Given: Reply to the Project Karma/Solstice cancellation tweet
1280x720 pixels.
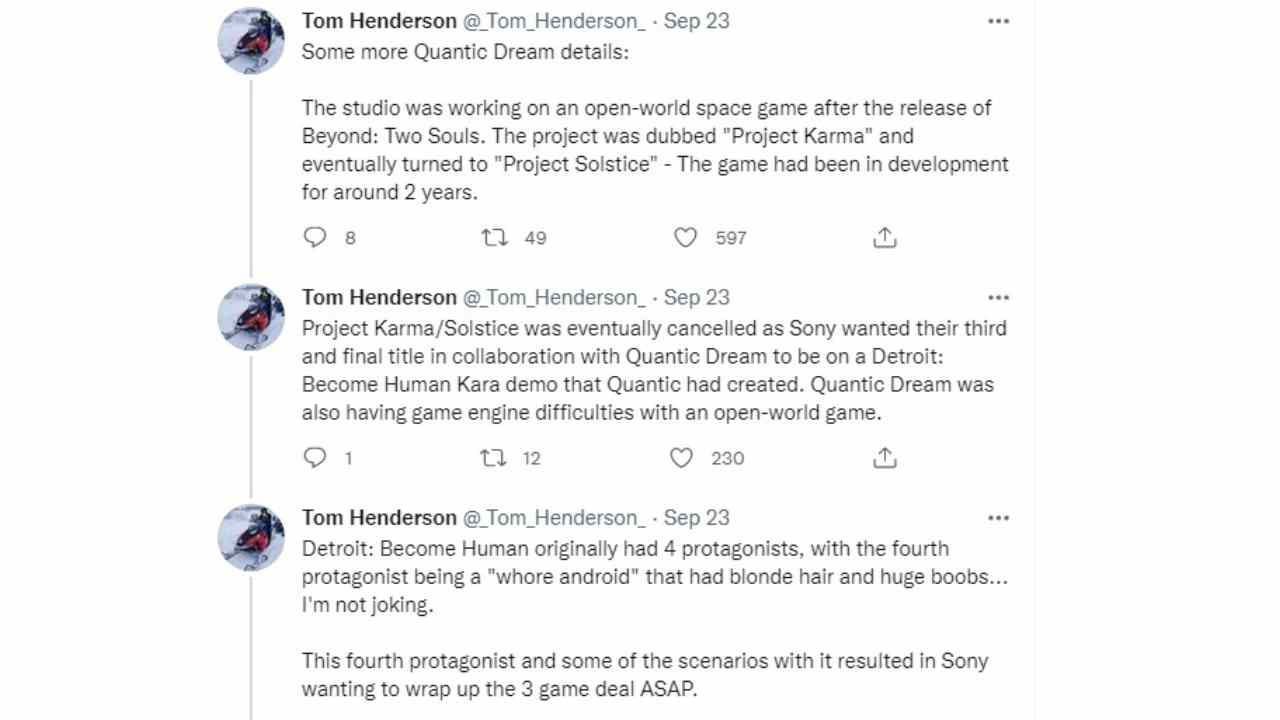Looking at the screenshot, I should tap(315, 457).
